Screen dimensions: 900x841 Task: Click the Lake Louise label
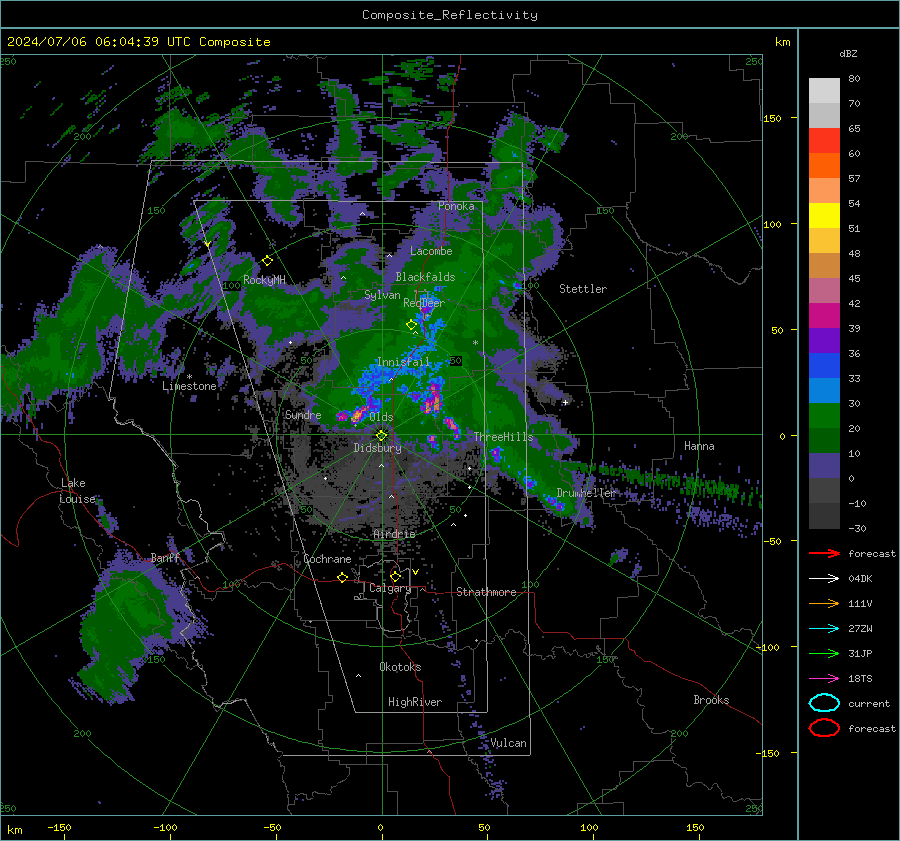[77, 491]
